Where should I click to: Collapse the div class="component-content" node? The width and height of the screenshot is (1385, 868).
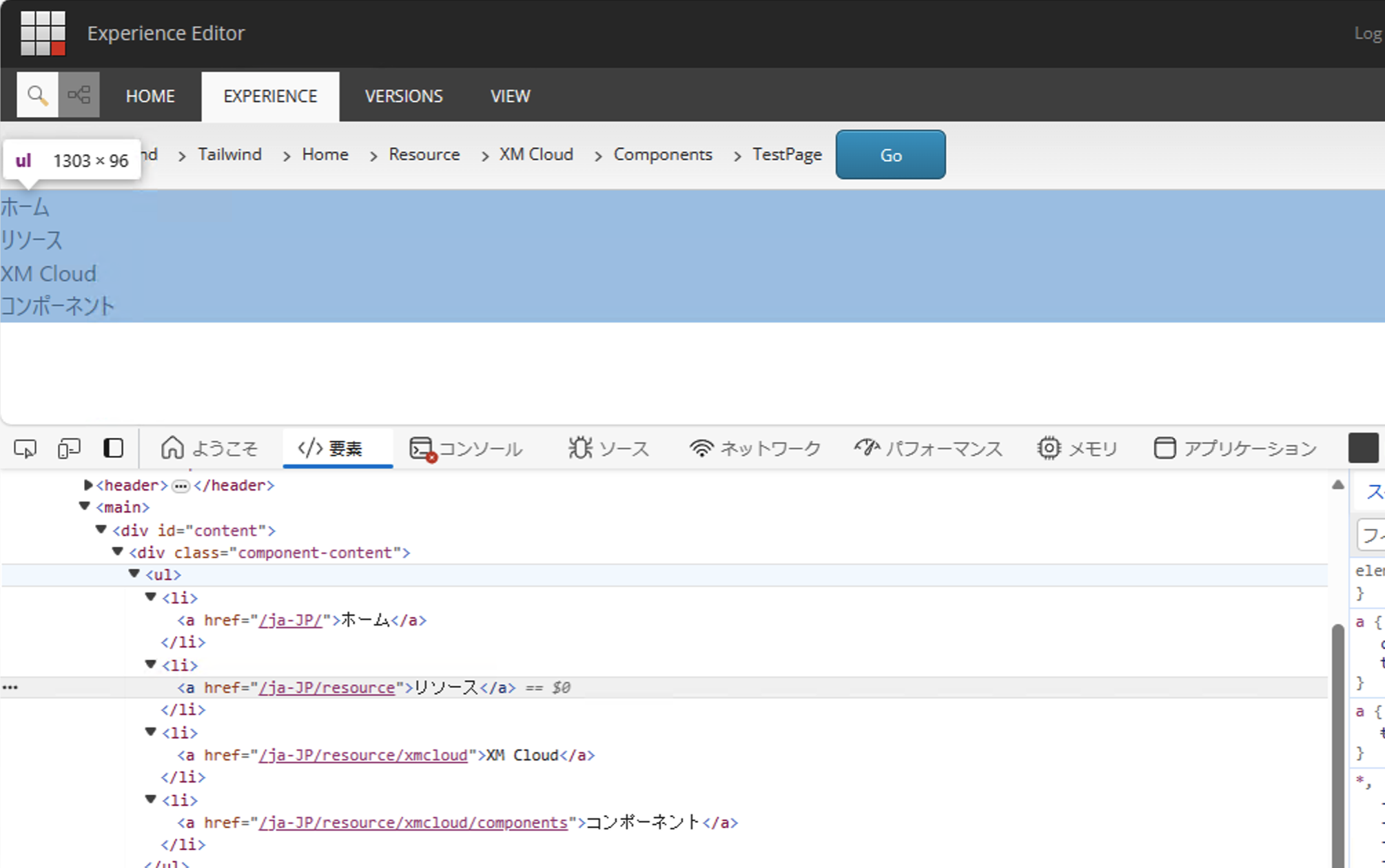[x=117, y=552]
